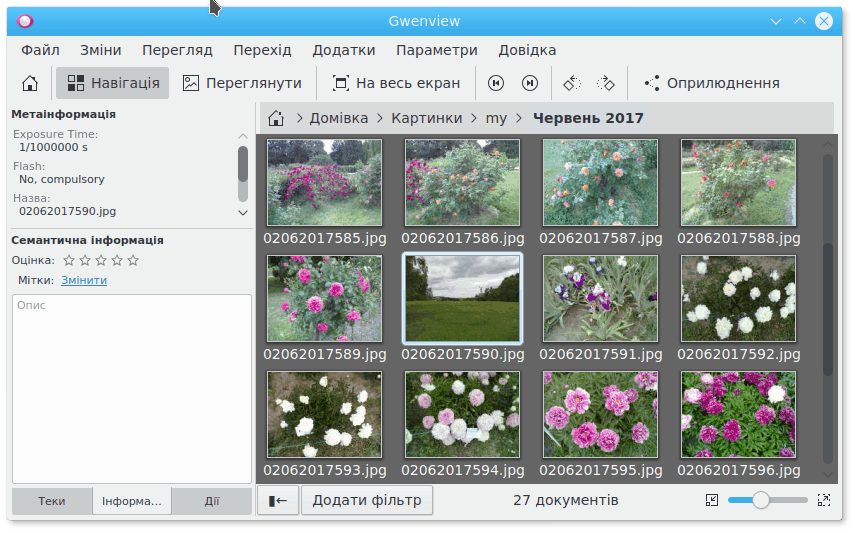855x533 pixels.
Task: Select thumbnail 02062017591.jpg
Action: [600, 299]
